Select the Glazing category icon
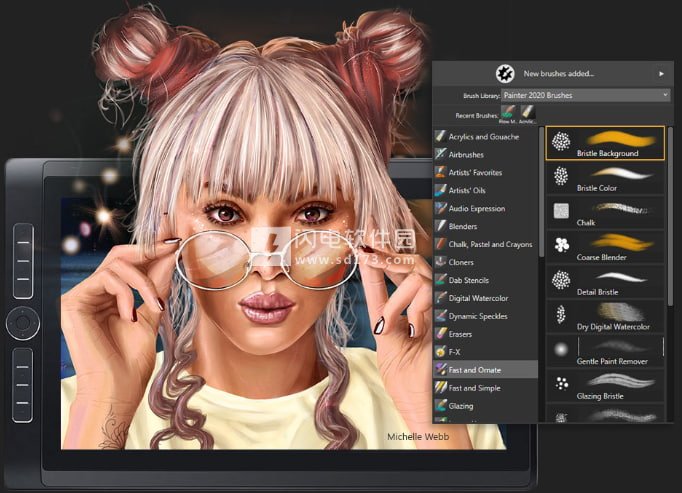This screenshot has height=493, width=682. click(x=441, y=406)
